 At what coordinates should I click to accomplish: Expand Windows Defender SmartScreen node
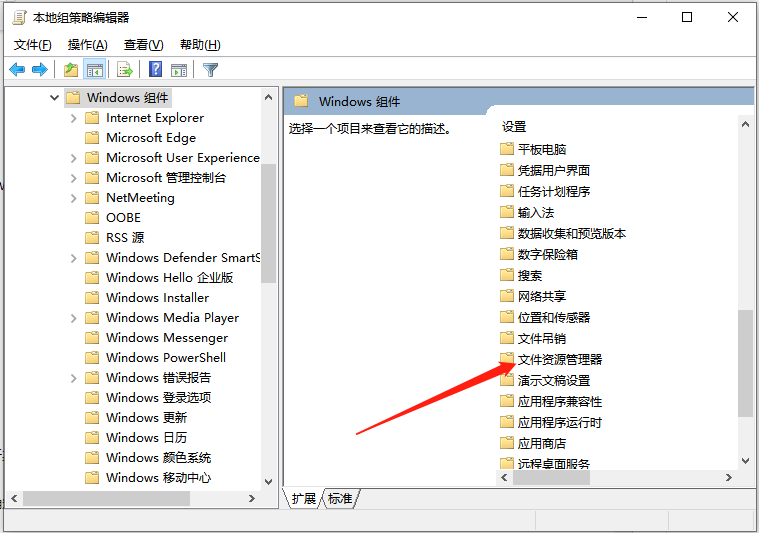coord(74,258)
